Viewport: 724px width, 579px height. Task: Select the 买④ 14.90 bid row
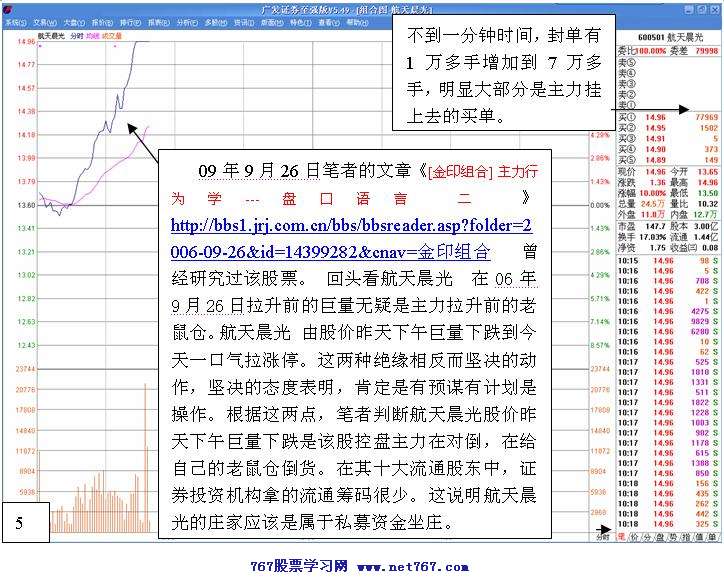coord(669,149)
